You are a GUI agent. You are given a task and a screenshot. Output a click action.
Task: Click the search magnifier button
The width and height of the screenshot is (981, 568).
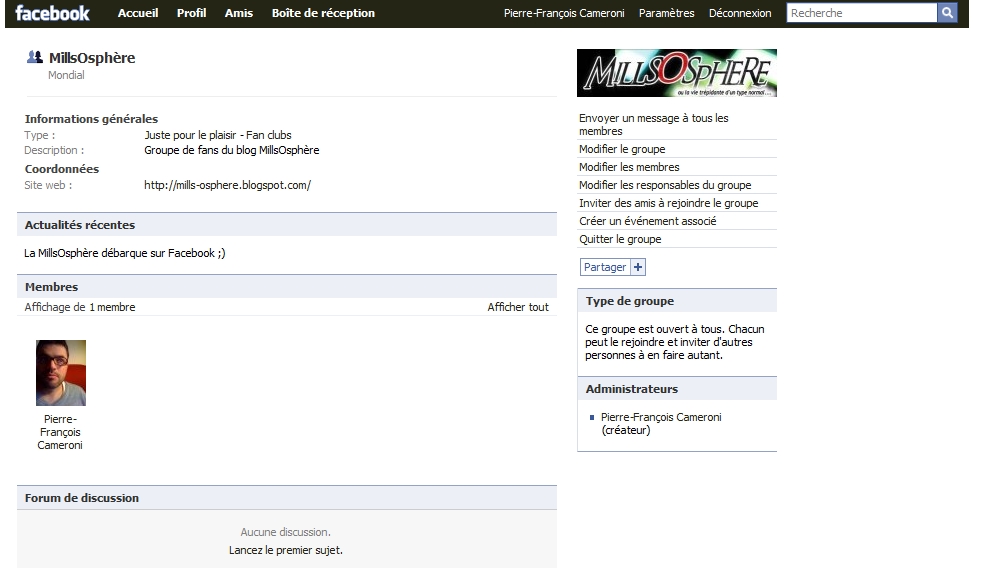click(x=947, y=13)
